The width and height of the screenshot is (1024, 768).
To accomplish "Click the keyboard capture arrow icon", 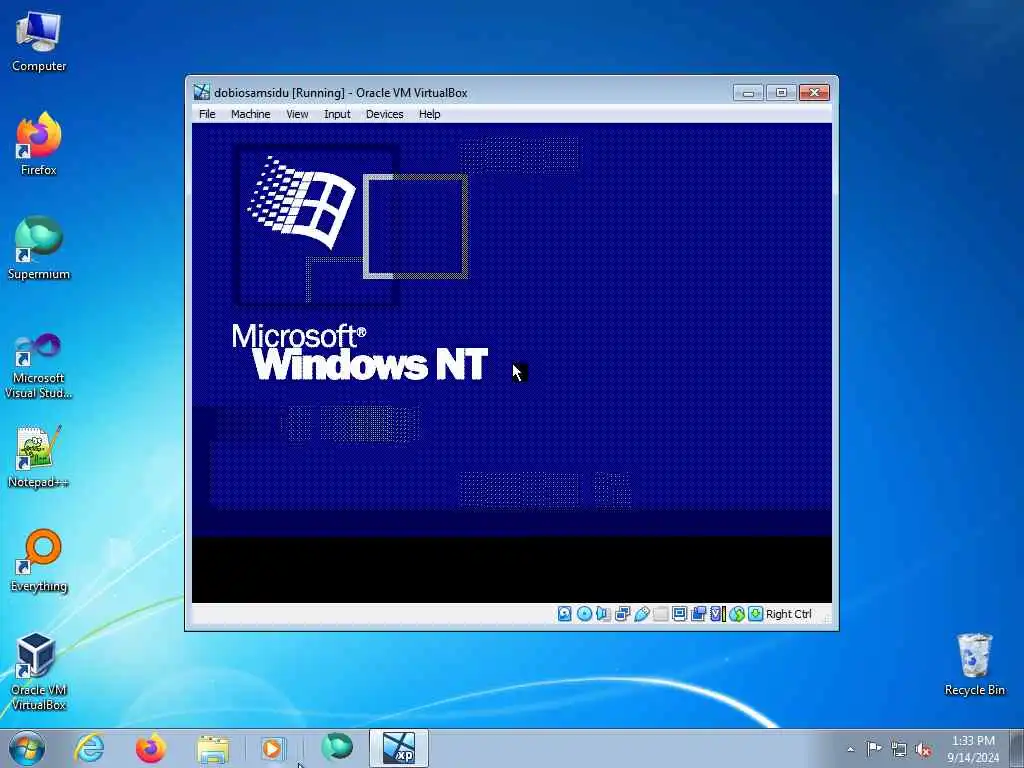I will click(x=756, y=614).
